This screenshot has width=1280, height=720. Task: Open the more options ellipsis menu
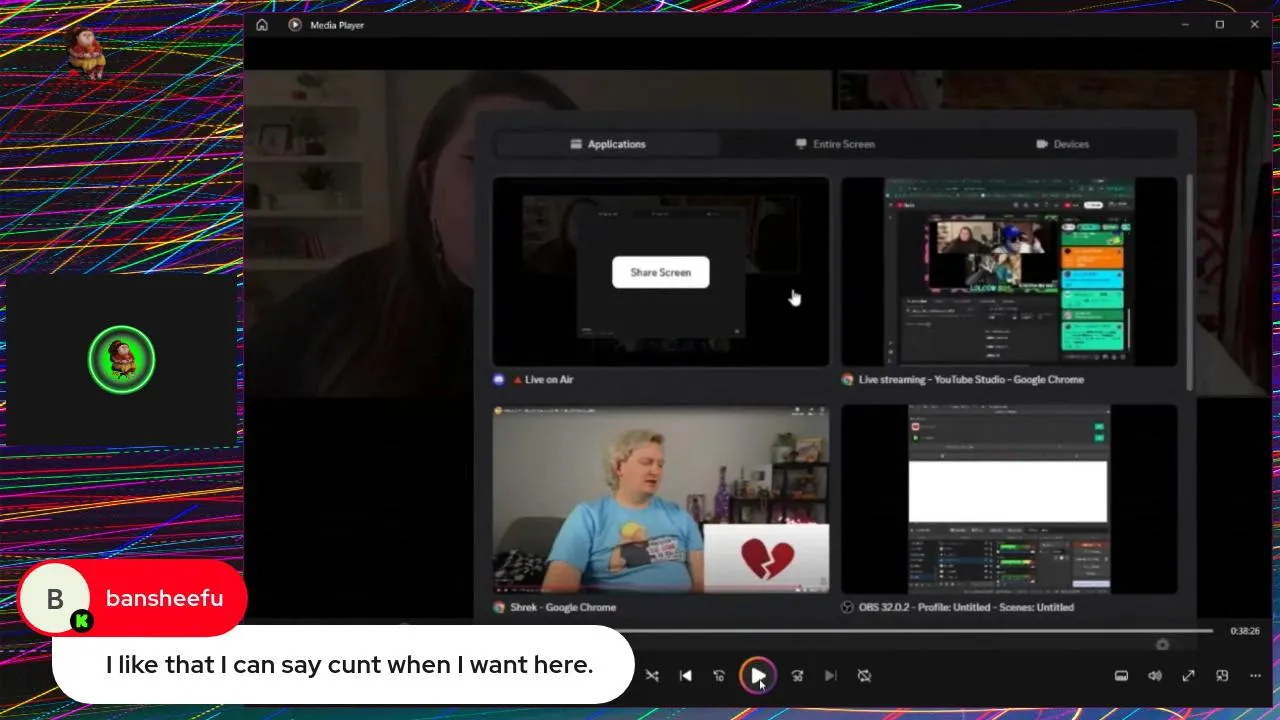pos(1255,676)
